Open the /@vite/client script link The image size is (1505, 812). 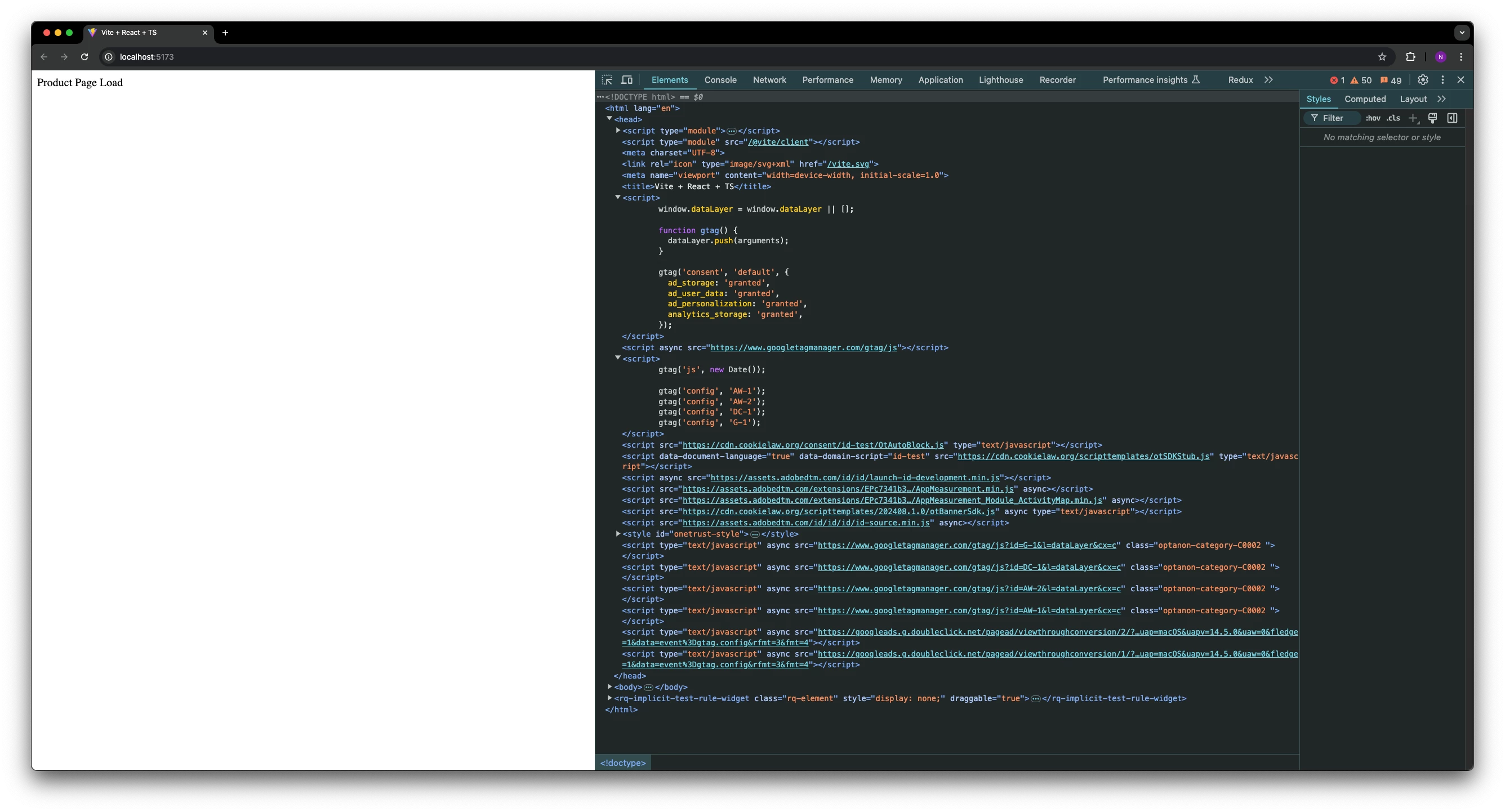(778, 142)
